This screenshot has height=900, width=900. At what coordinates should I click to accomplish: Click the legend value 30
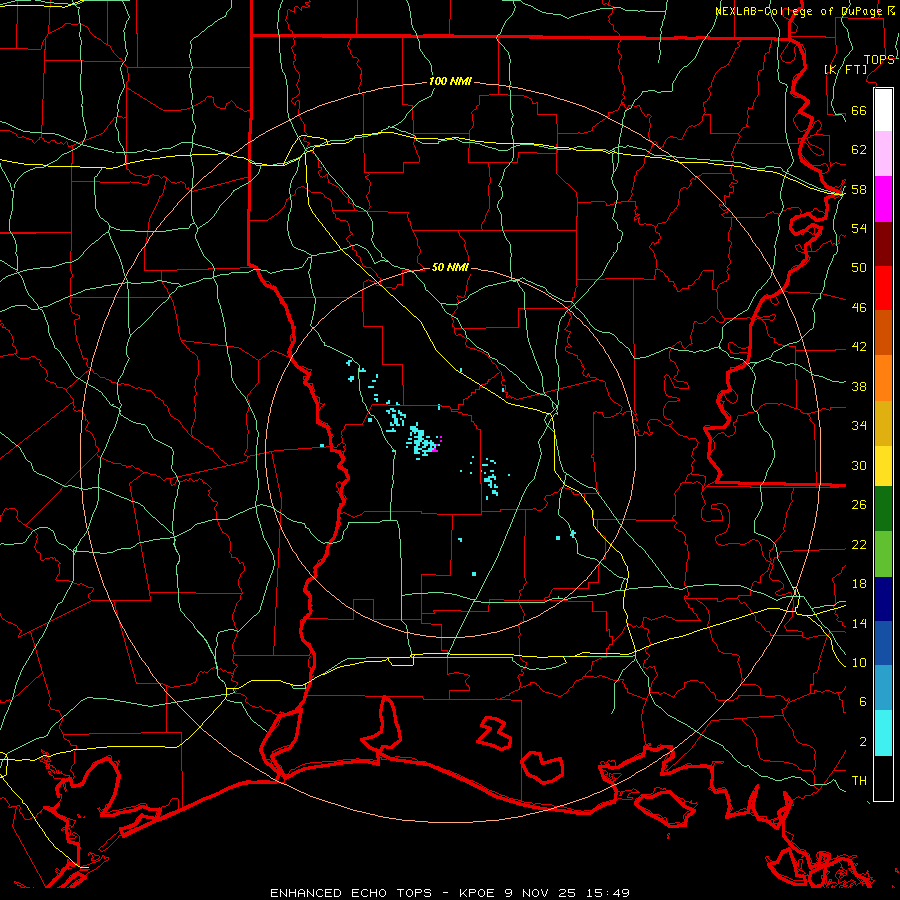point(859,465)
